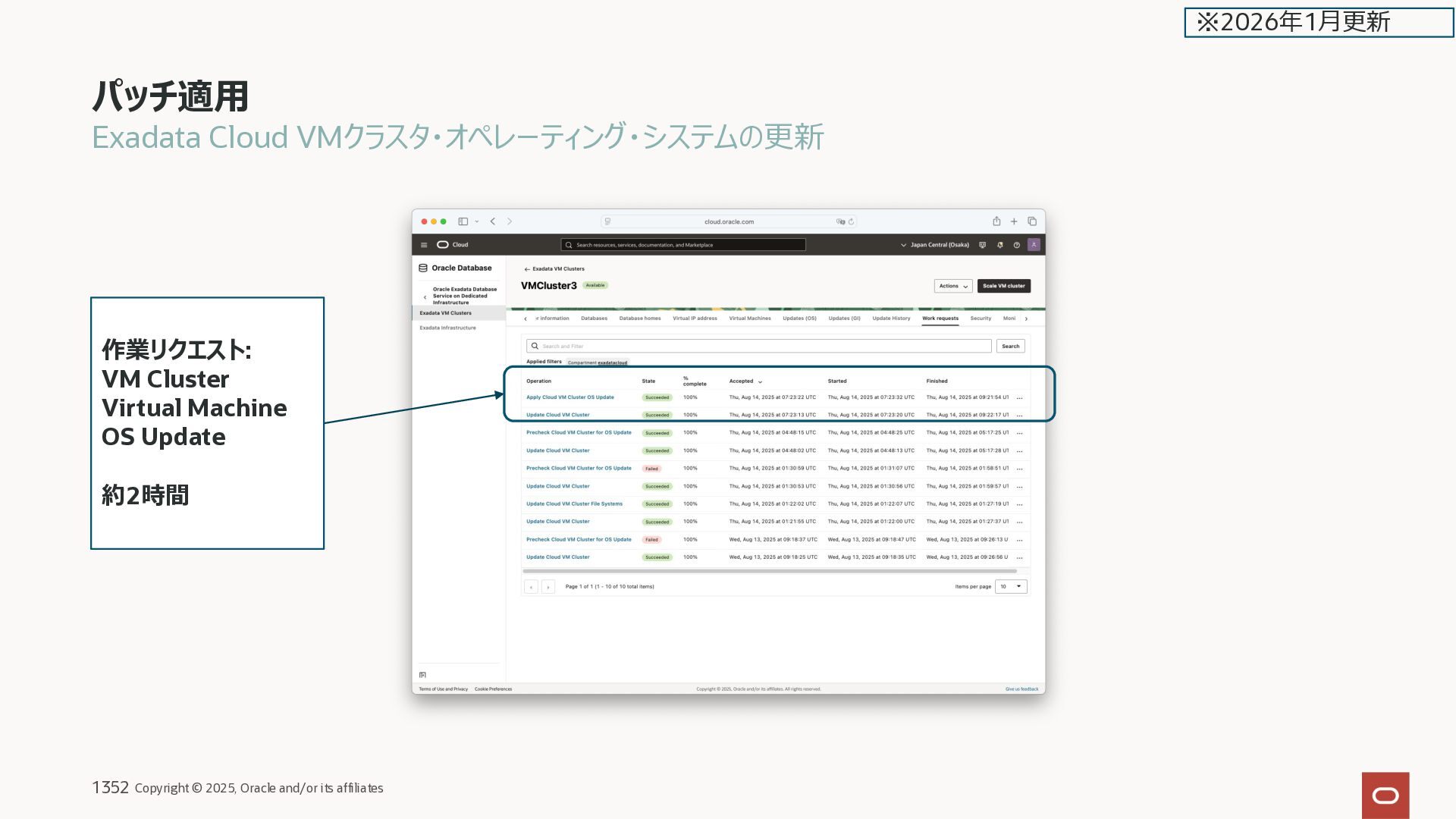Open the Oracle Cloud hamburger navigation menu
Image resolution: width=1456 pixels, height=819 pixels.
(x=424, y=245)
